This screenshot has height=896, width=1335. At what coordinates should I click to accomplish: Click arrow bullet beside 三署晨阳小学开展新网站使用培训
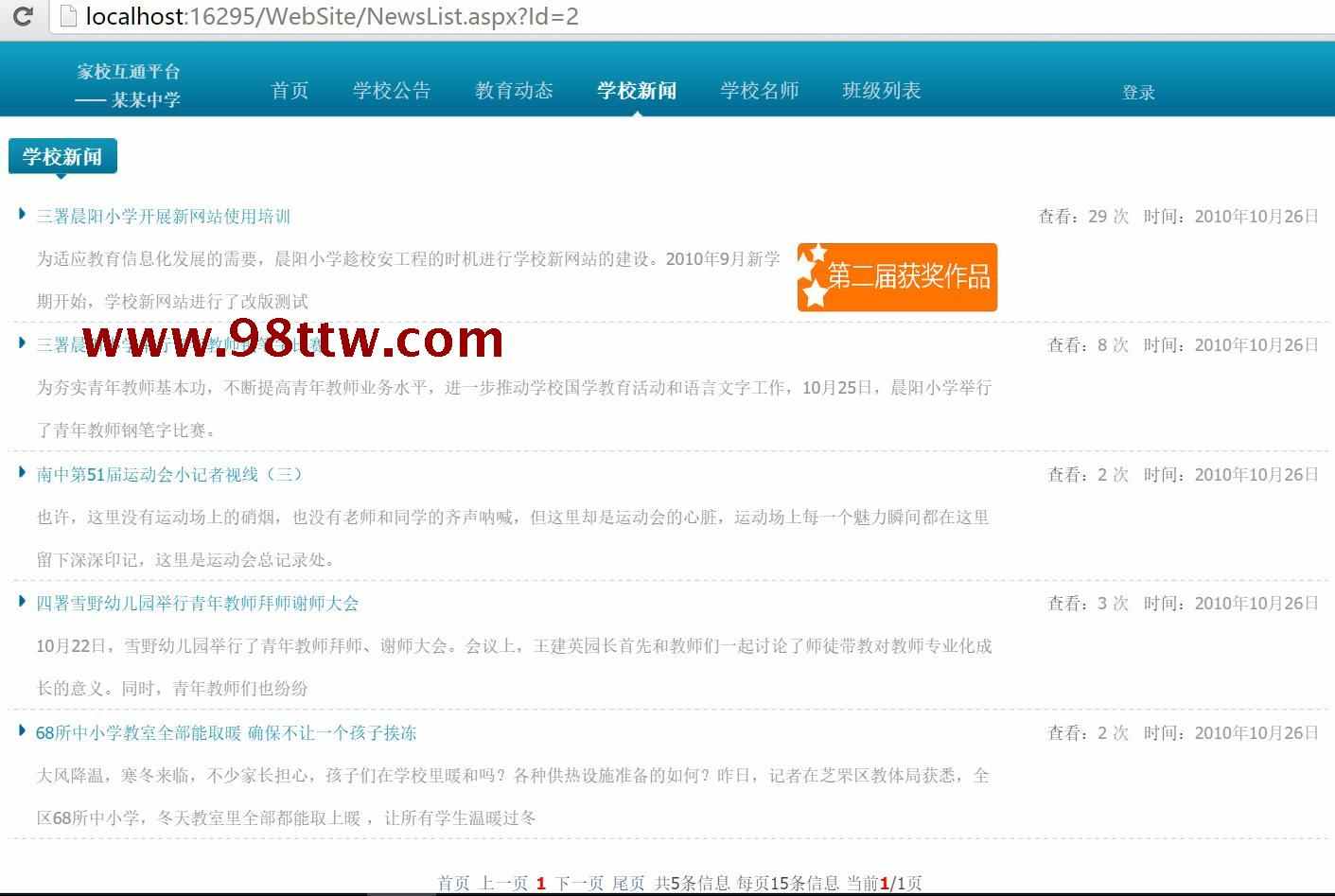(22, 214)
